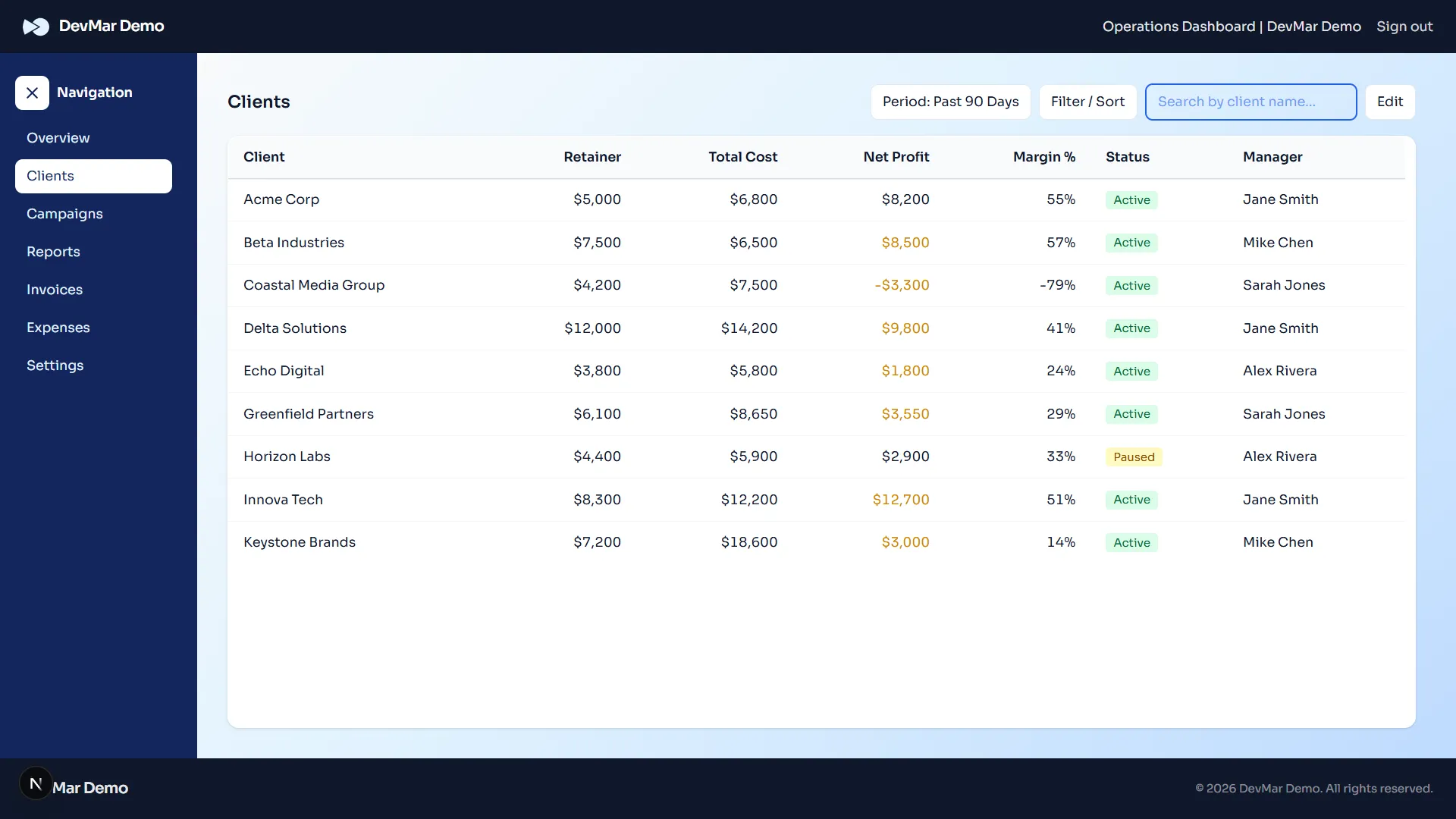Open the Filter / Sort options

click(x=1087, y=102)
